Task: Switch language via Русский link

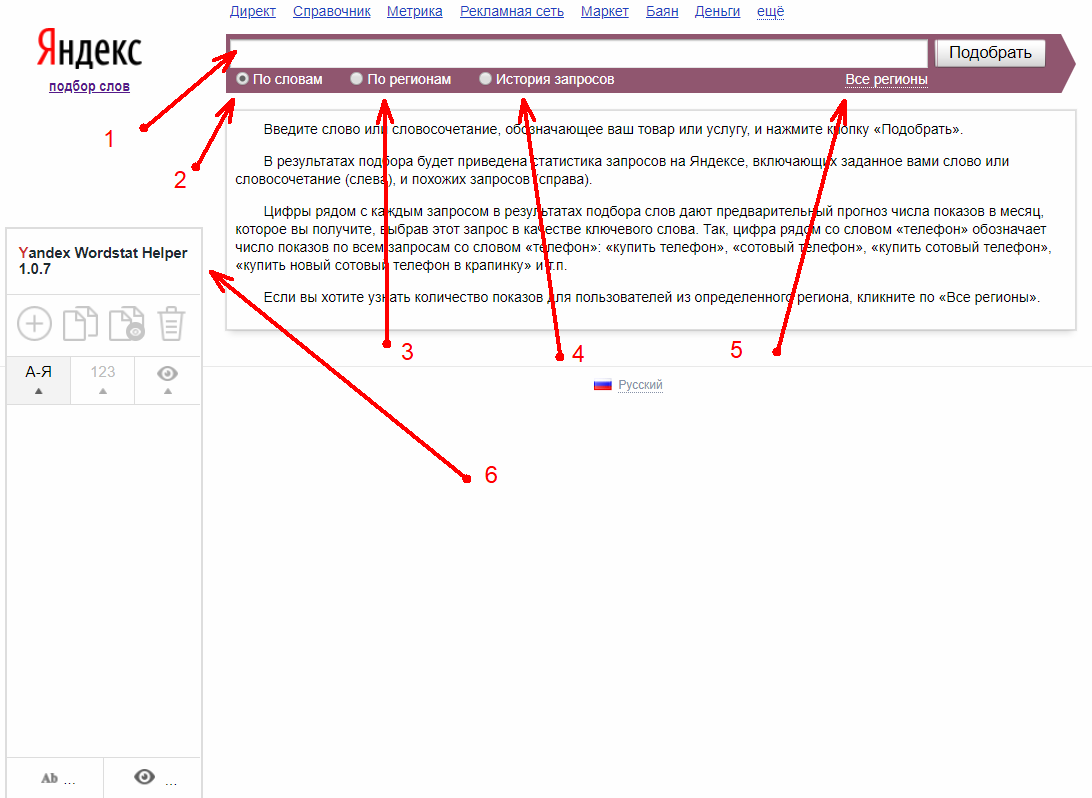Action: click(x=640, y=384)
